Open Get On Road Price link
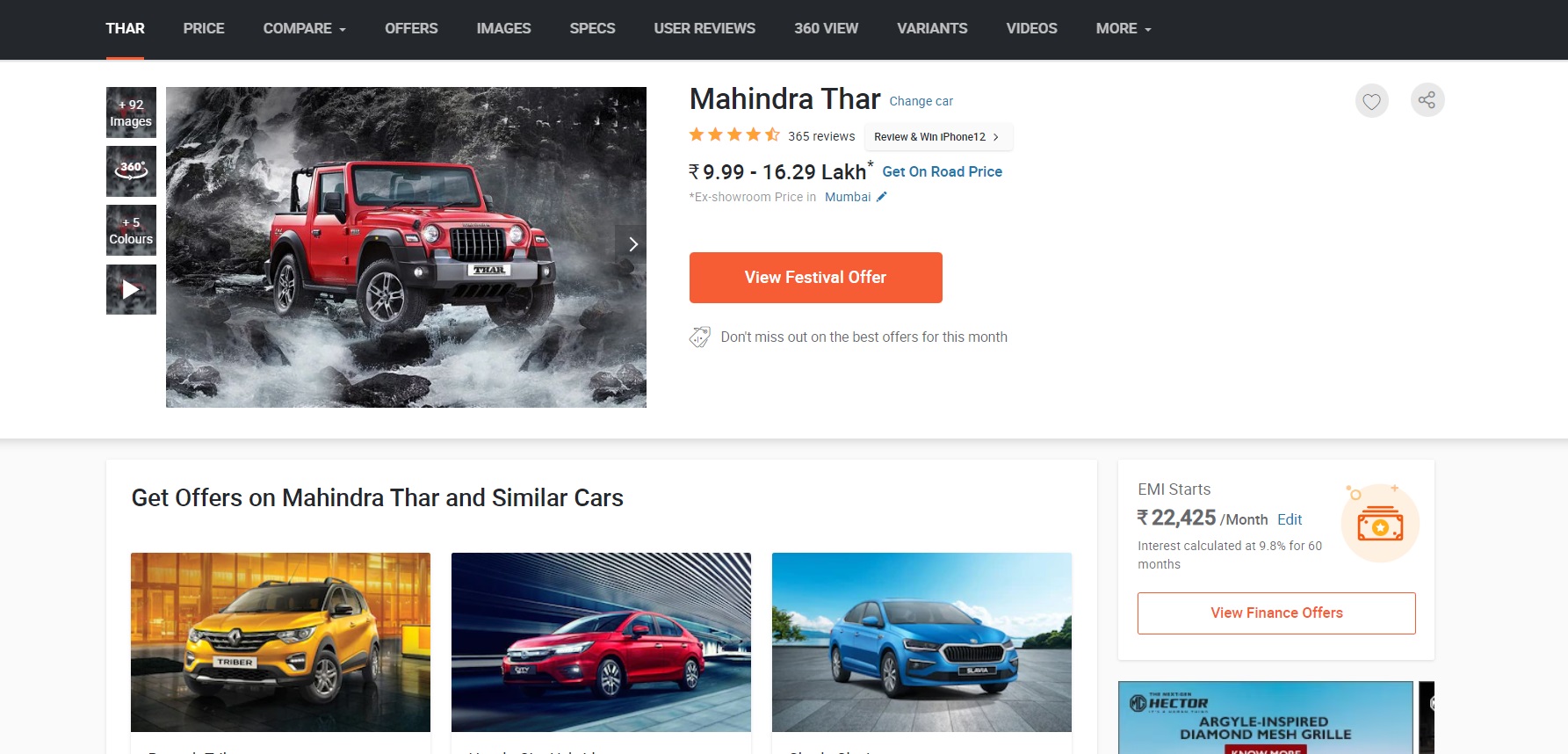The width and height of the screenshot is (1568, 754). point(942,171)
